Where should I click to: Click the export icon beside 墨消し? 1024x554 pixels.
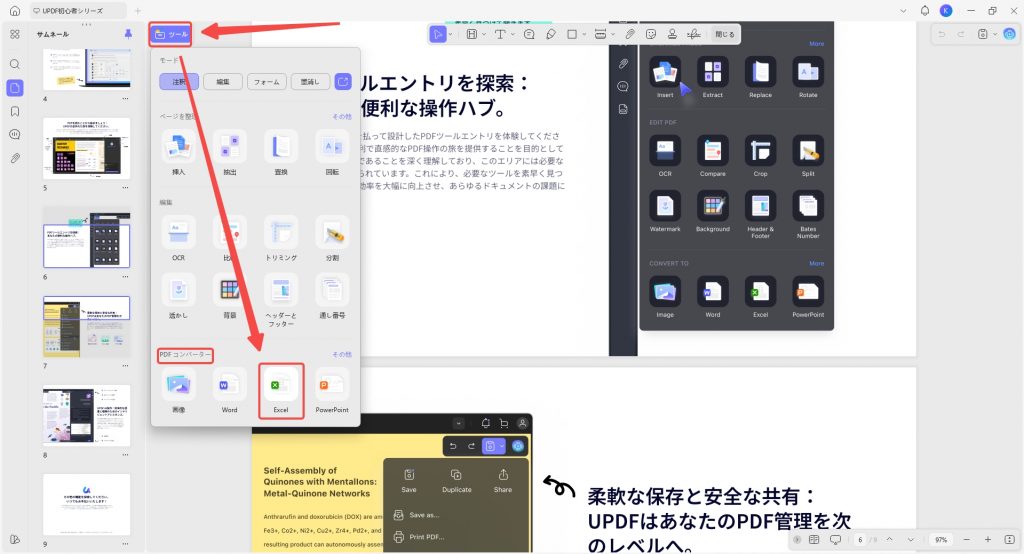tap(343, 82)
